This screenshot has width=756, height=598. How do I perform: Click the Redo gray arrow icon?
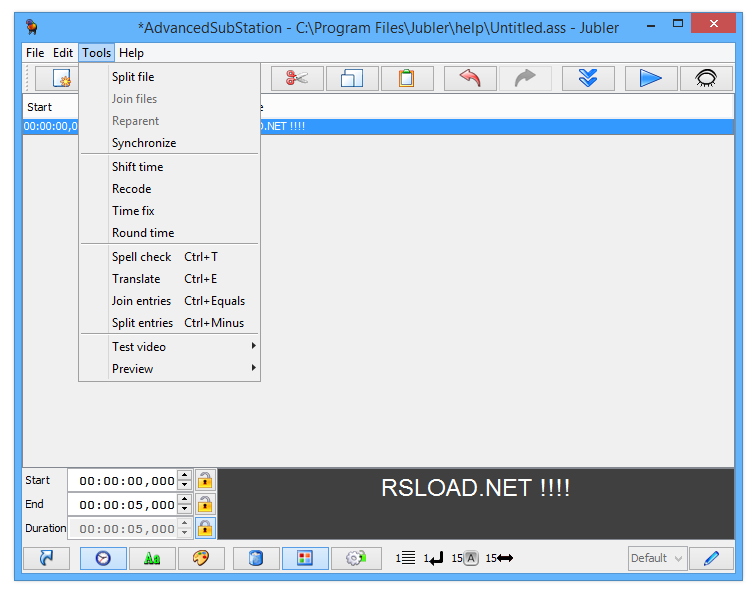525,78
